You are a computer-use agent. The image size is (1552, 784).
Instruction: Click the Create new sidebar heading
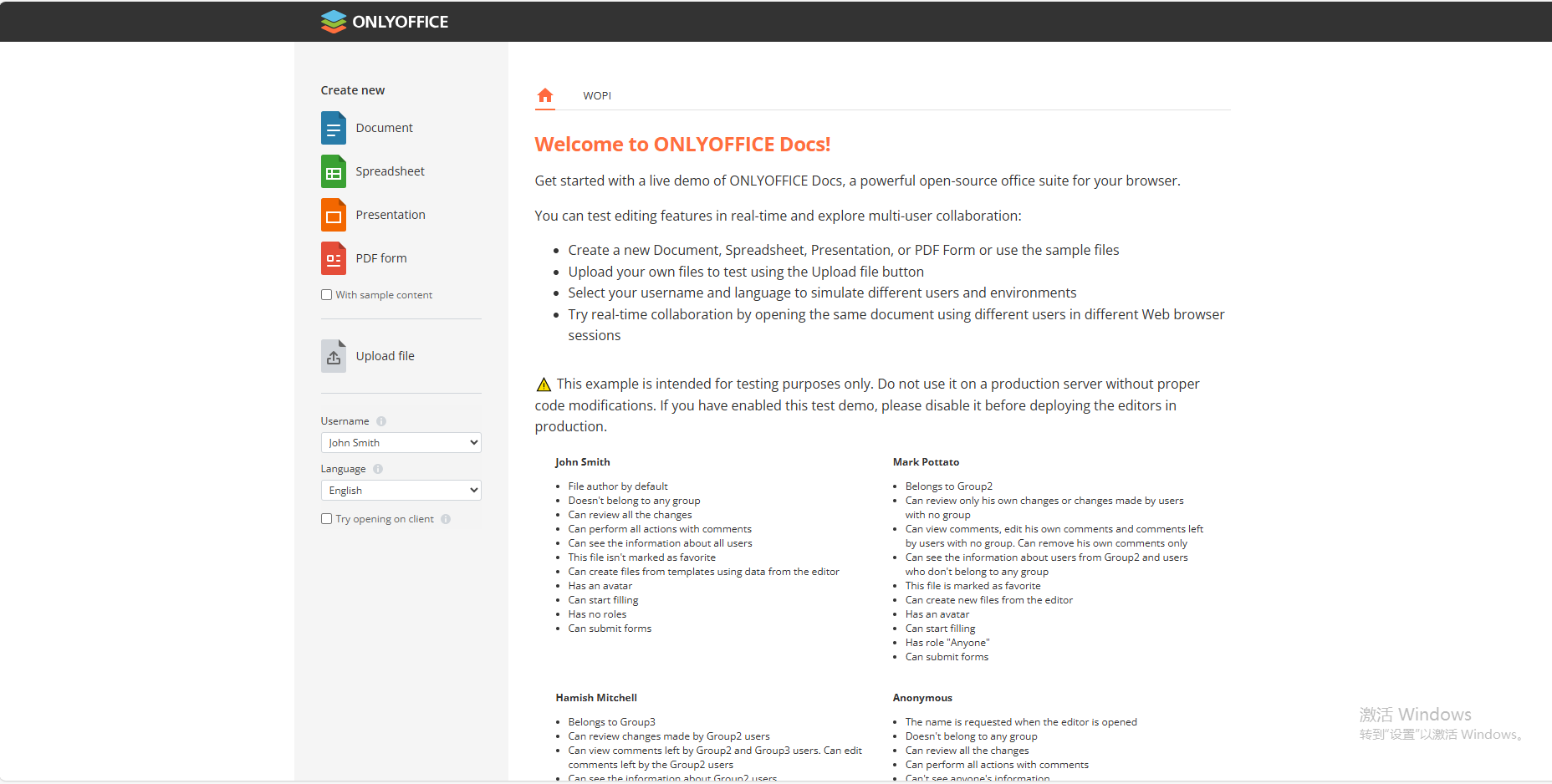(x=353, y=90)
